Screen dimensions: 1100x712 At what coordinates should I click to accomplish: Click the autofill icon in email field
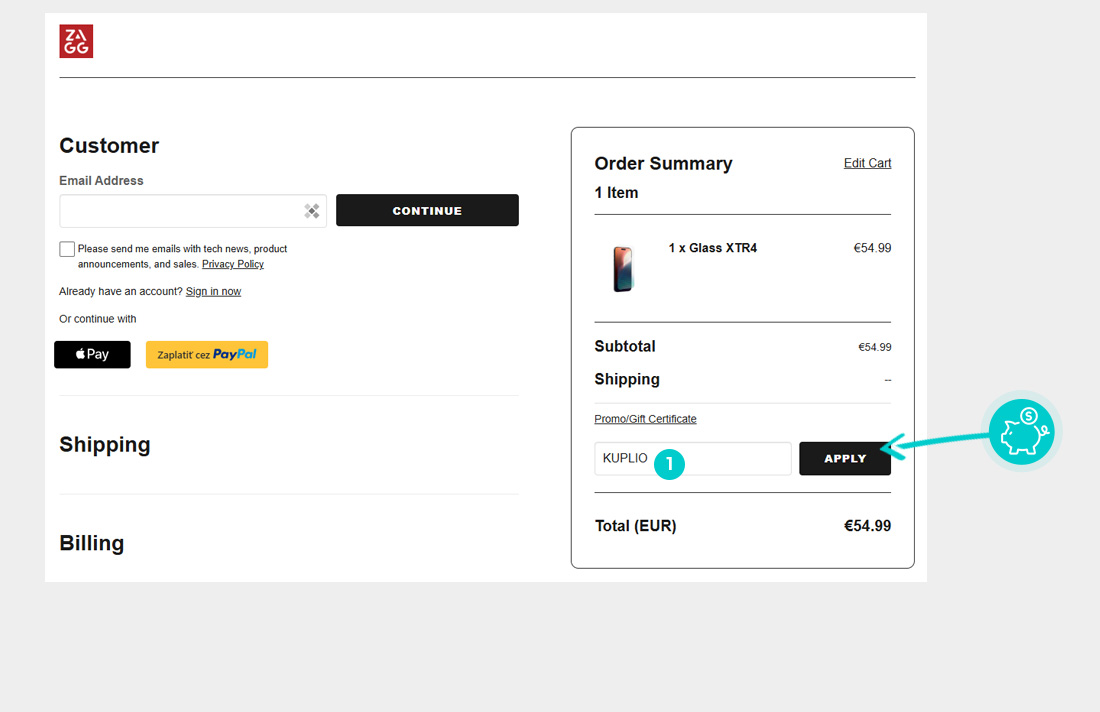[311, 211]
